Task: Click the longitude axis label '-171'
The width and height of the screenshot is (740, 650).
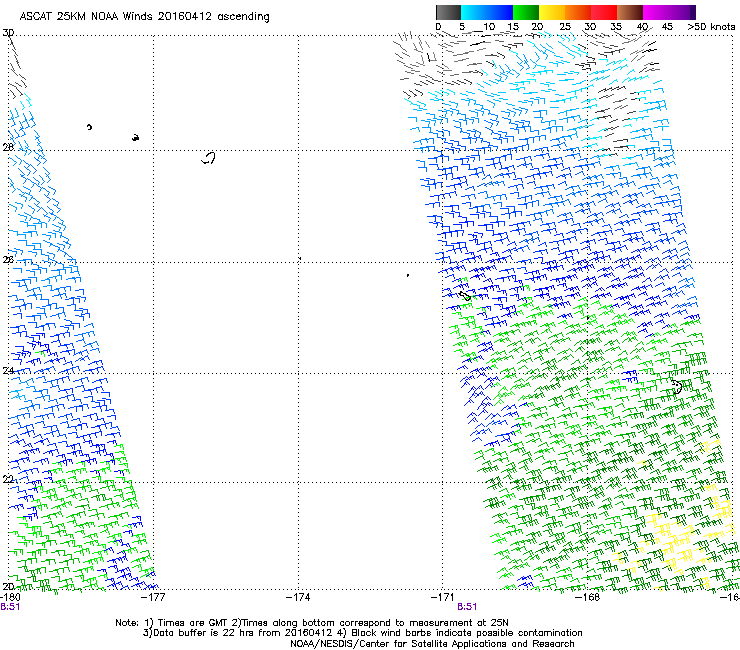Action: tap(443, 597)
